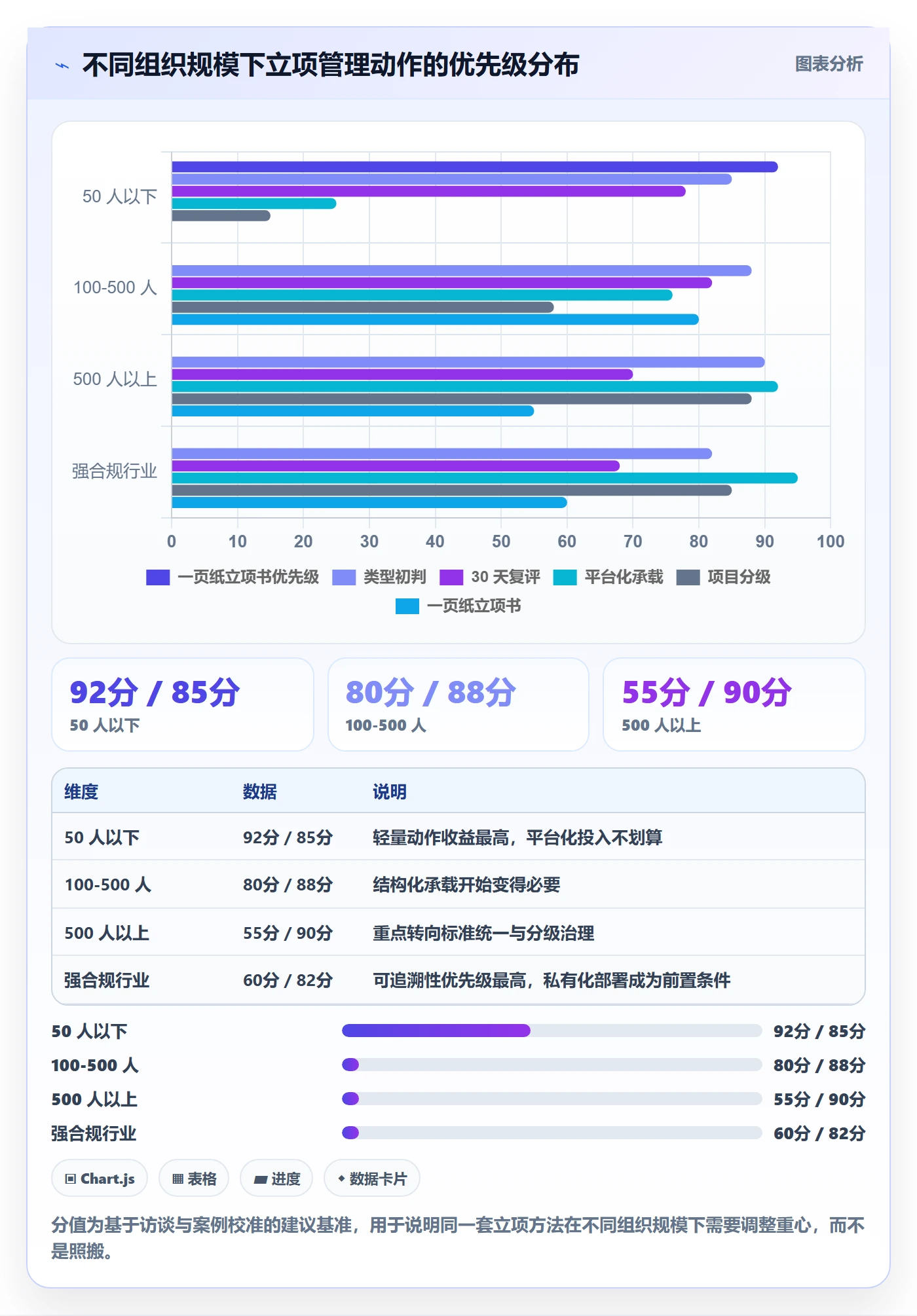Image resolution: width=917 pixels, height=1316 pixels.
Task: Click the 进度 tag chip
Action: (x=276, y=1179)
